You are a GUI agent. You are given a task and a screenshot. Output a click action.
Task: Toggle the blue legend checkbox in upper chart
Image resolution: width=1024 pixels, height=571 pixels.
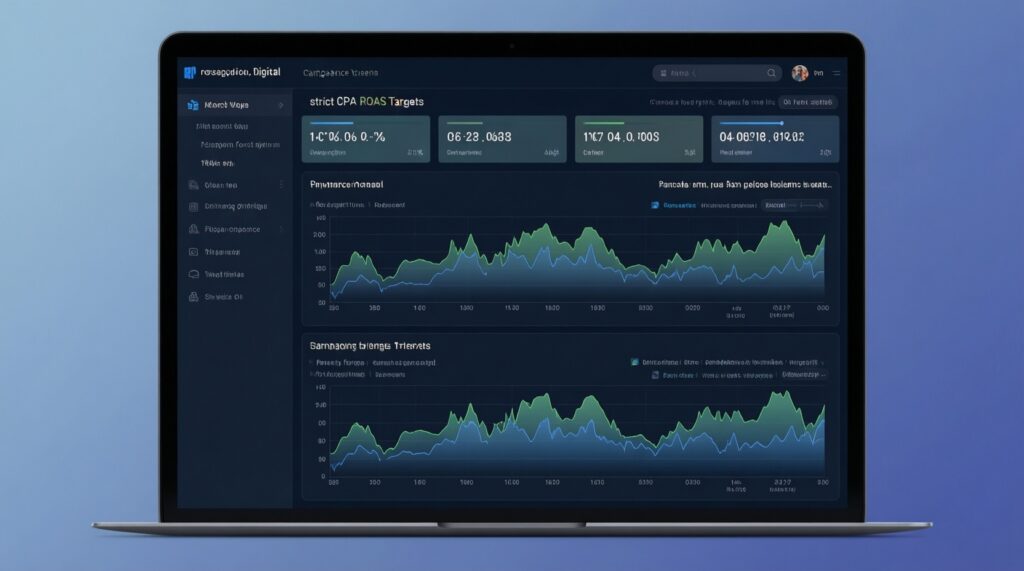pos(656,205)
